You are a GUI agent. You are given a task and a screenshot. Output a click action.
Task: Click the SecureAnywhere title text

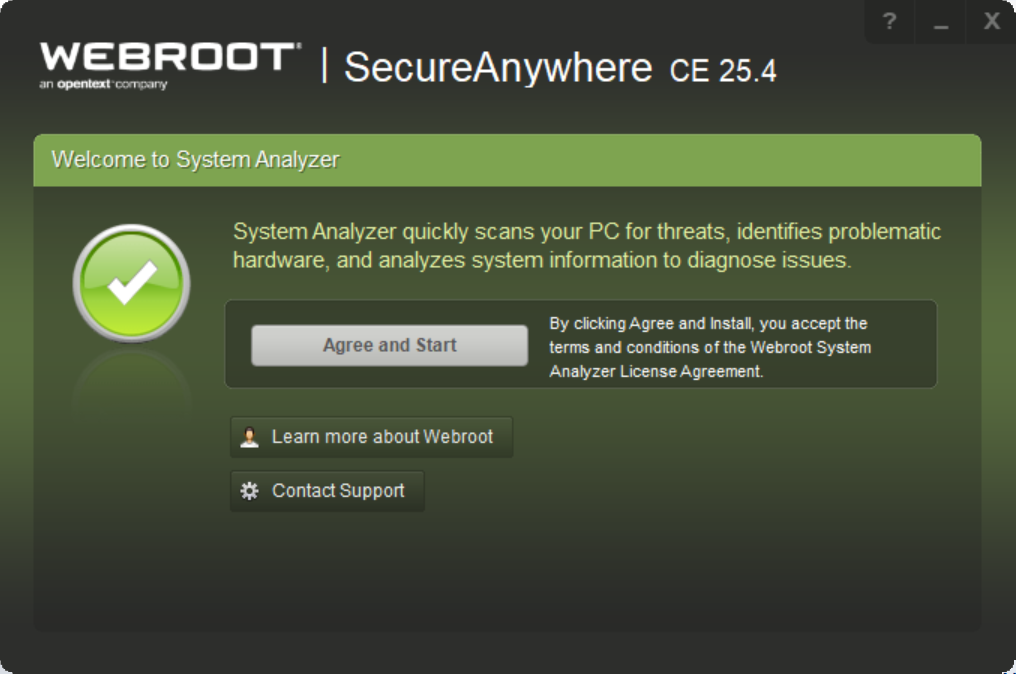tap(498, 69)
